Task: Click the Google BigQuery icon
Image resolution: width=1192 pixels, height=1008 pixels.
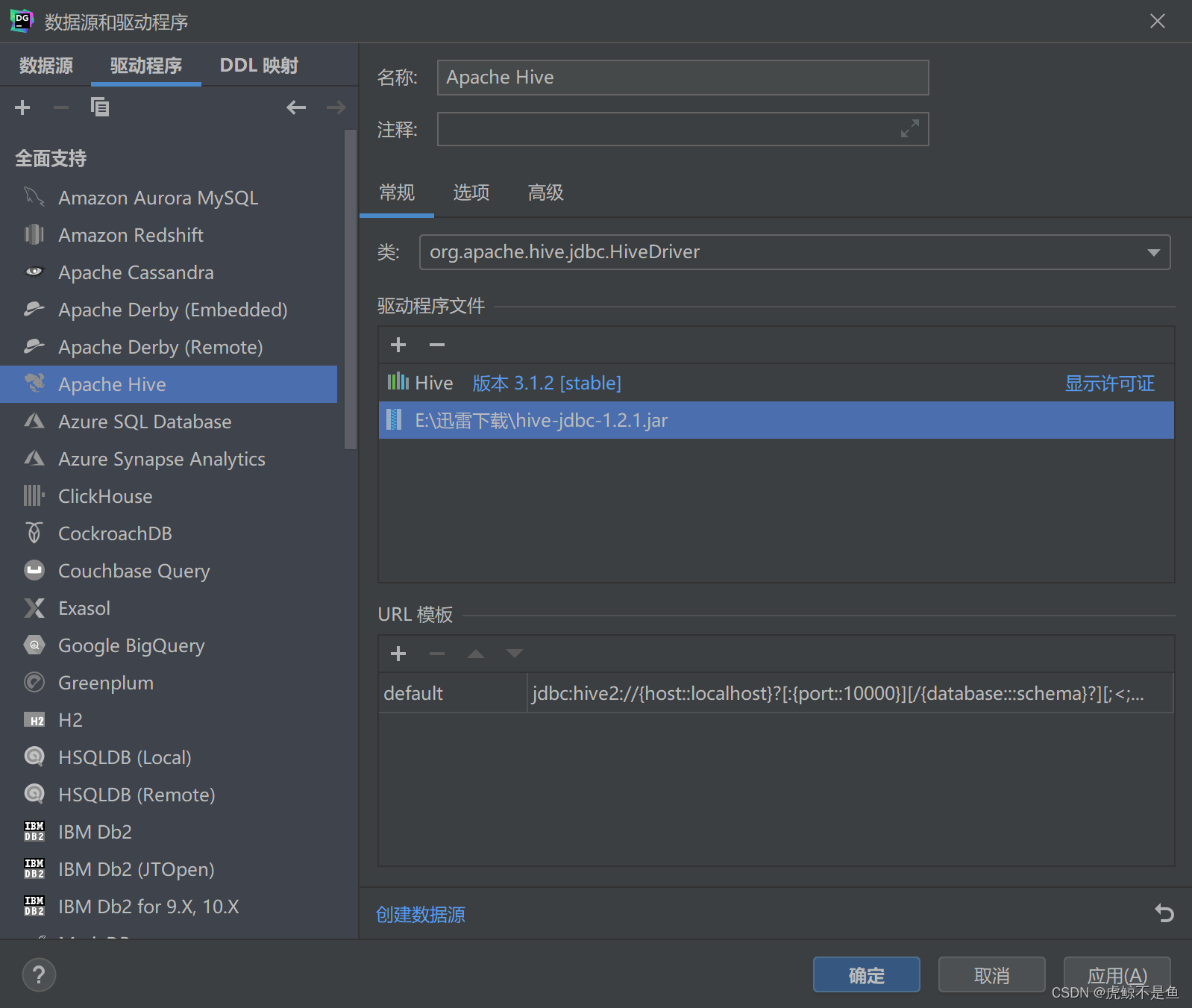Action: click(x=34, y=645)
